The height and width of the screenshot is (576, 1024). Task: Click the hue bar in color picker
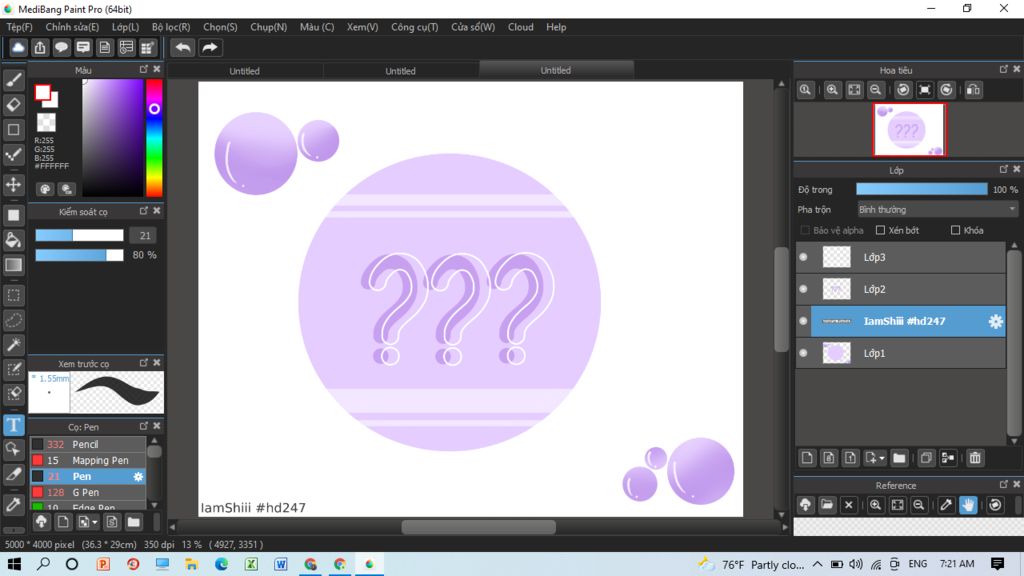[154, 138]
